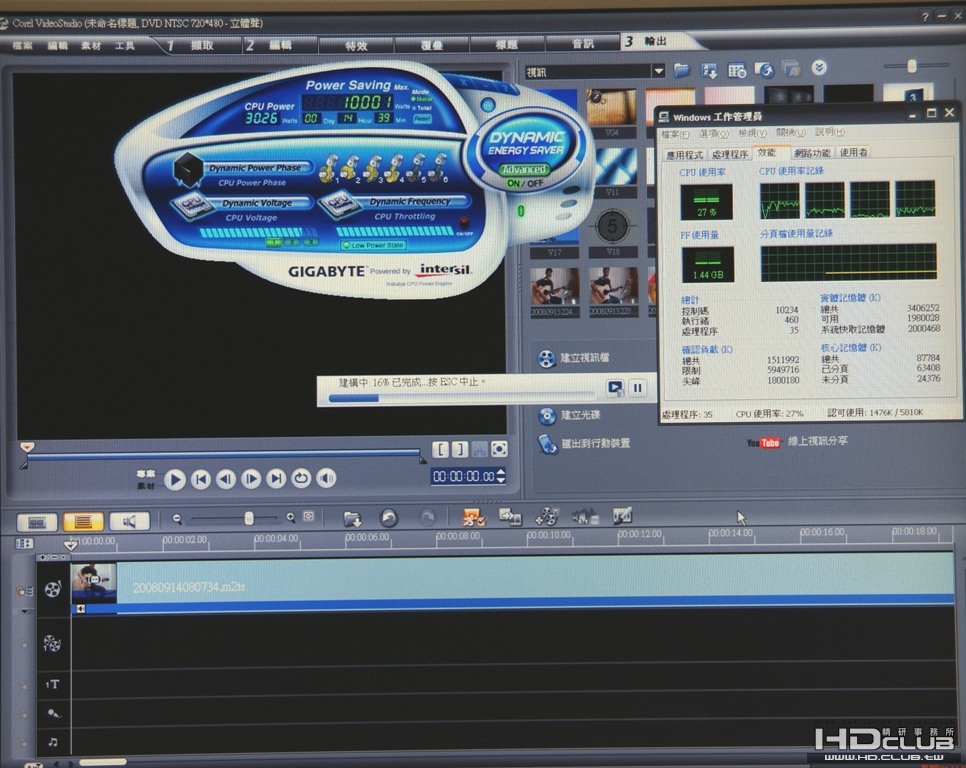The height and width of the screenshot is (768, 966).
Task: Click the title track T icon
Action: (x=52, y=684)
